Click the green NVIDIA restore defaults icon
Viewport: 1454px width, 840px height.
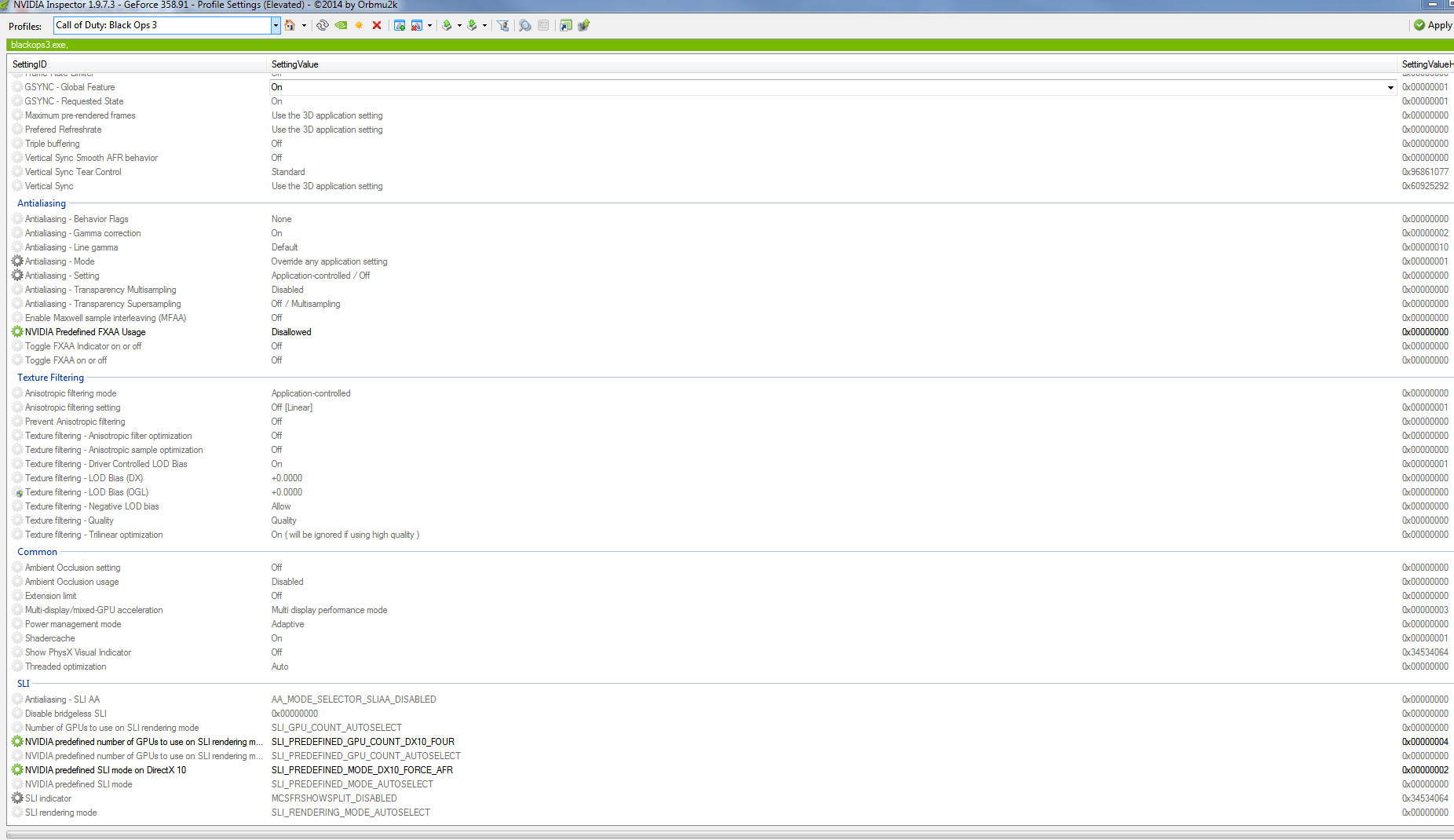pos(342,25)
